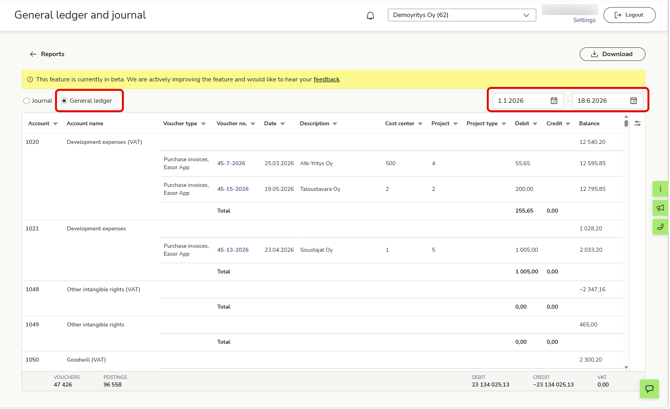Click account name Other intangible rights (VAT)
The height and width of the screenshot is (409, 670).
[x=103, y=289]
